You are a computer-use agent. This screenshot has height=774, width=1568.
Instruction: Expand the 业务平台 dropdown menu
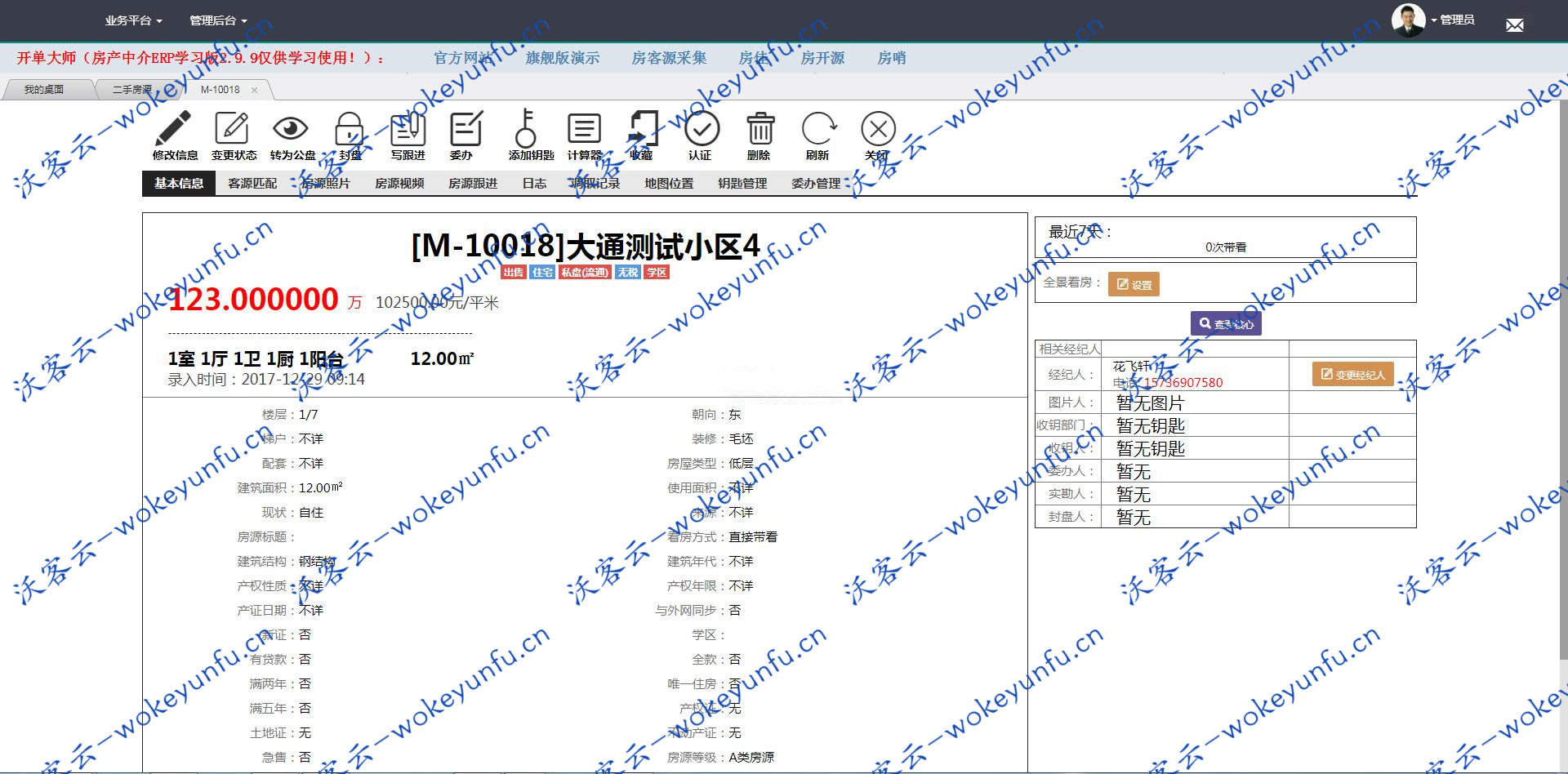133,20
